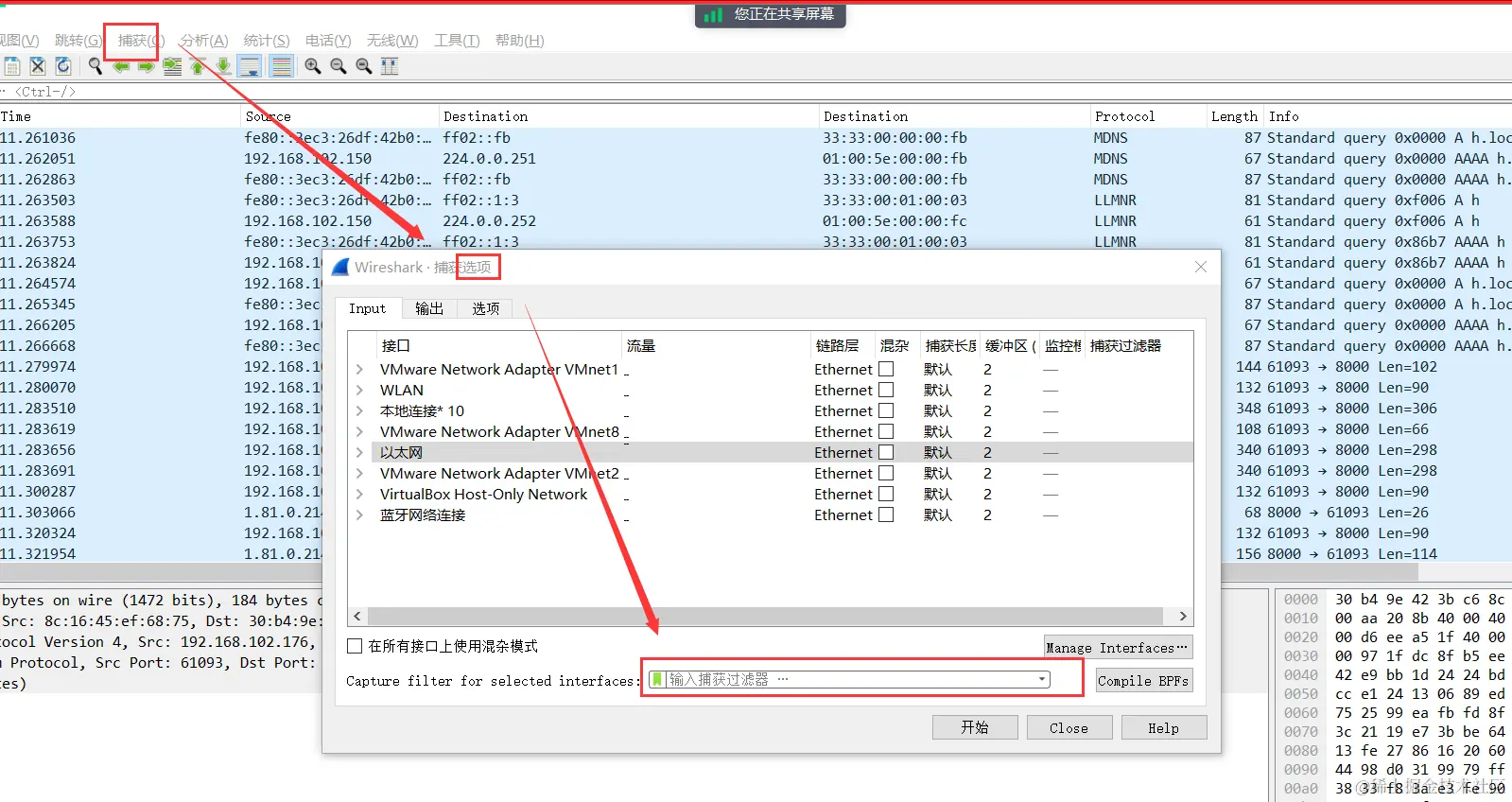Click the 开始 button to start capture
Screen dimensions: 1512x802
click(x=975, y=727)
